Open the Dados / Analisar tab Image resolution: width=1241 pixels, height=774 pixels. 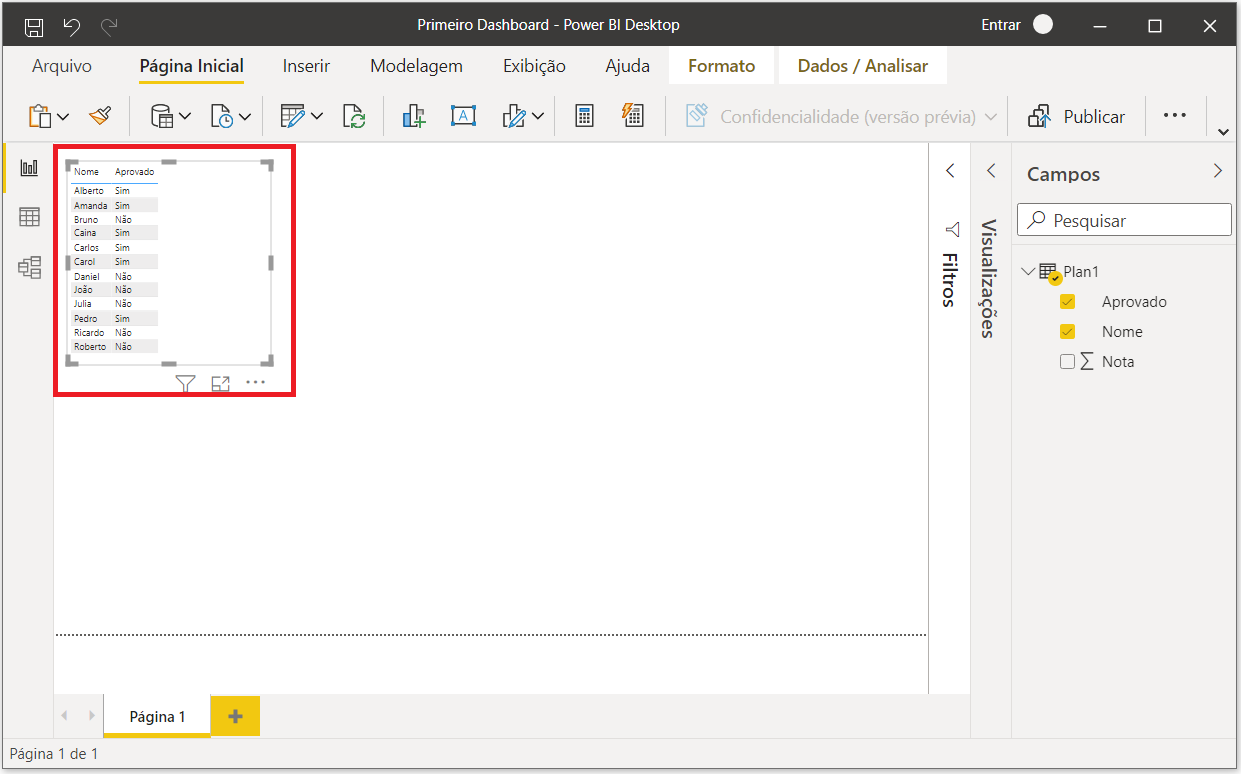pos(863,66)
